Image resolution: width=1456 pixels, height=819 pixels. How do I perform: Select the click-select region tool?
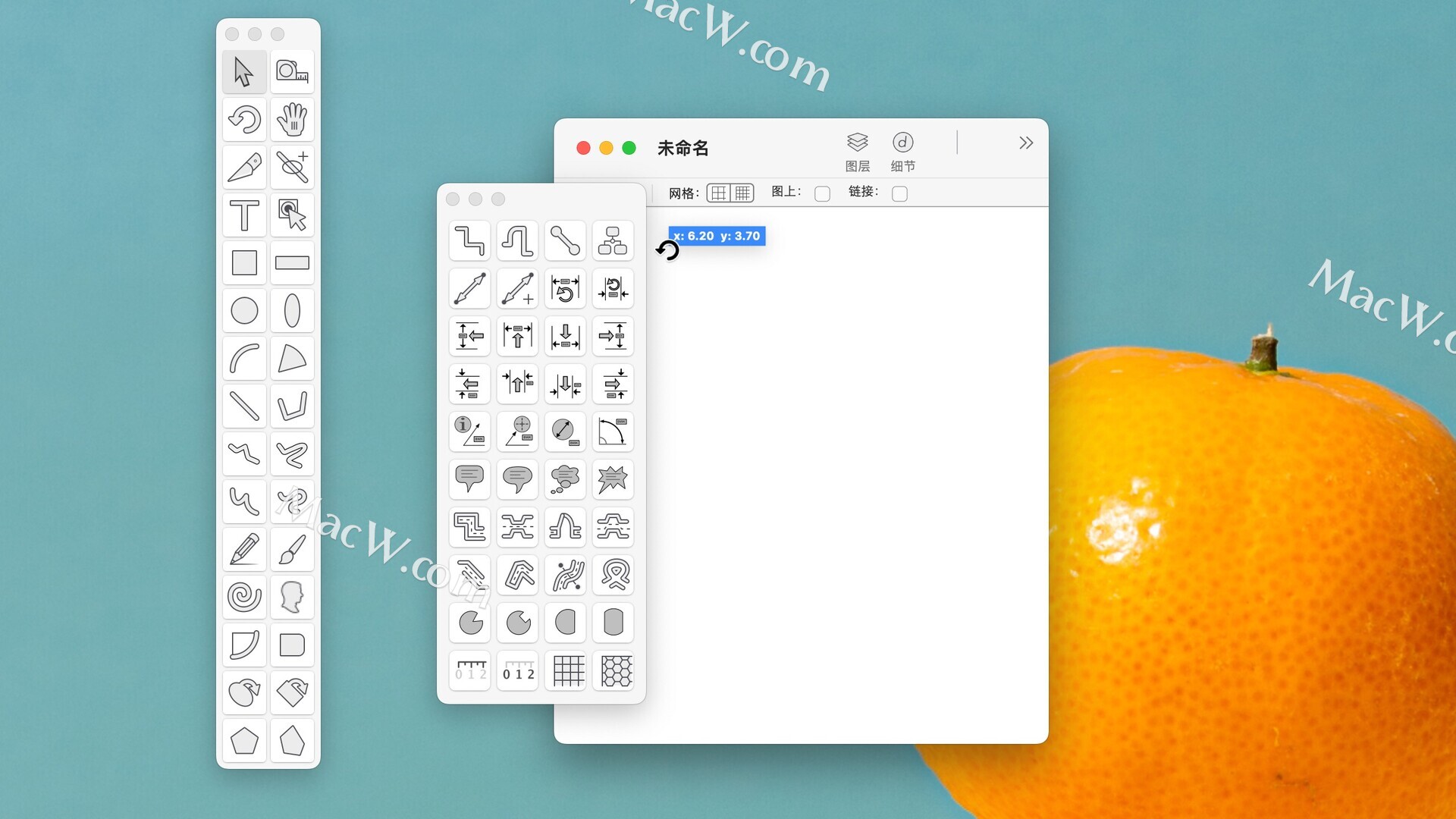coord(292,215)
